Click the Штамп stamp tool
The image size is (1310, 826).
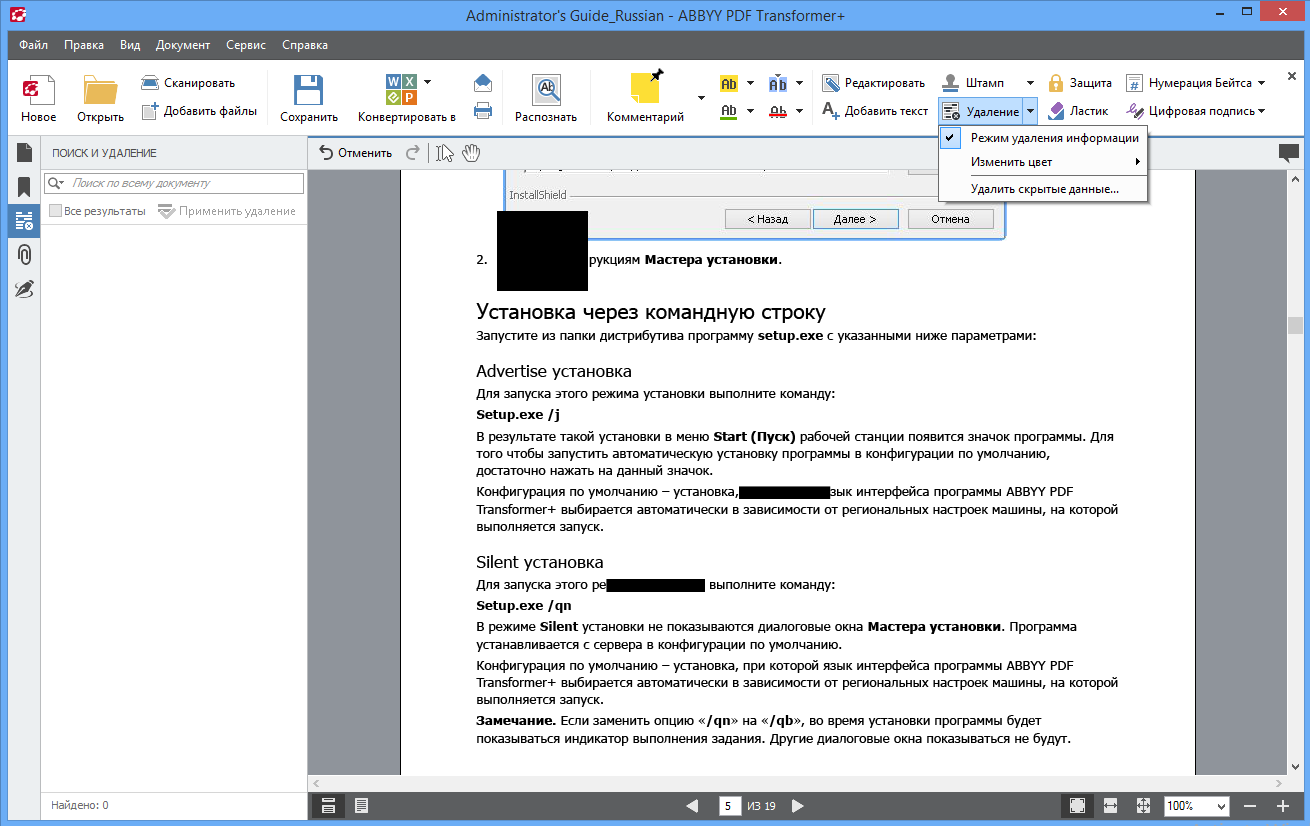pos(976,83)
